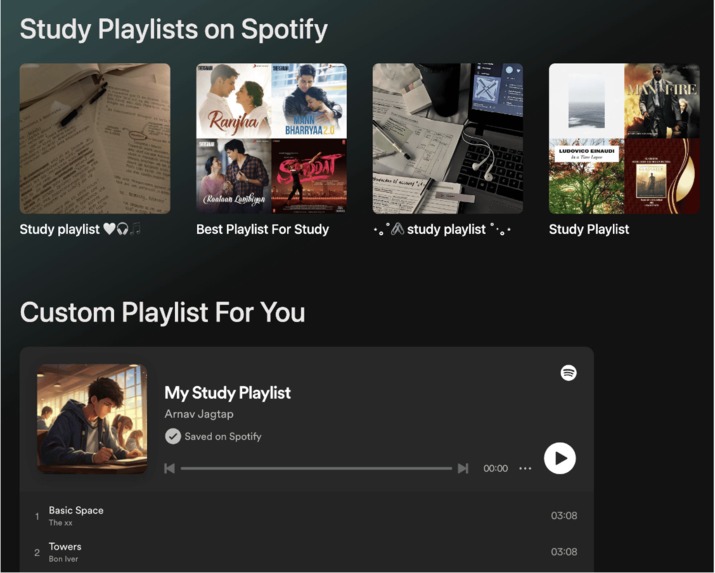This screenshot has height=573, width=715.
Task: Click the 03:08 duration of Basic Space
Action: [x=564, y=516]
